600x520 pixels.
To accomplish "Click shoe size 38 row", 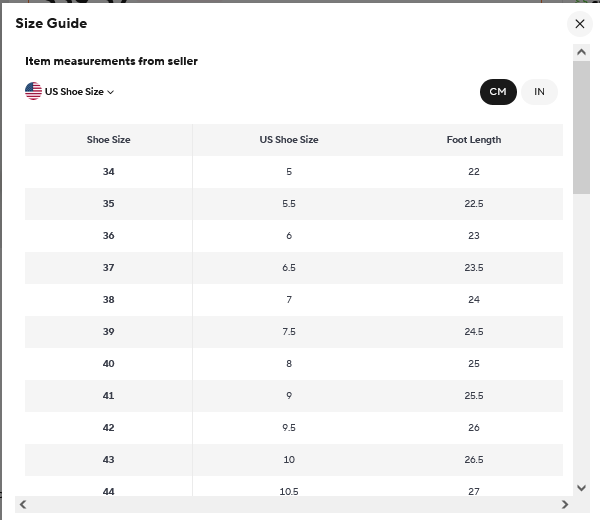I will (x=294, y=300).
